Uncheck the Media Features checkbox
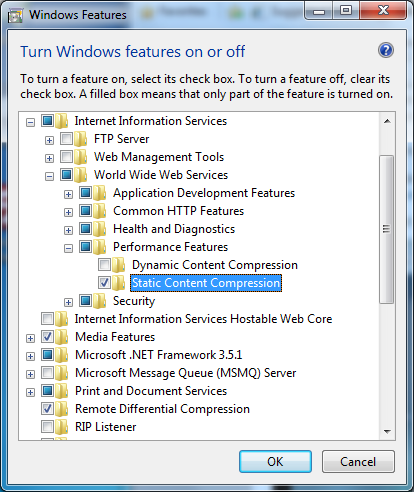 (47, 336)
